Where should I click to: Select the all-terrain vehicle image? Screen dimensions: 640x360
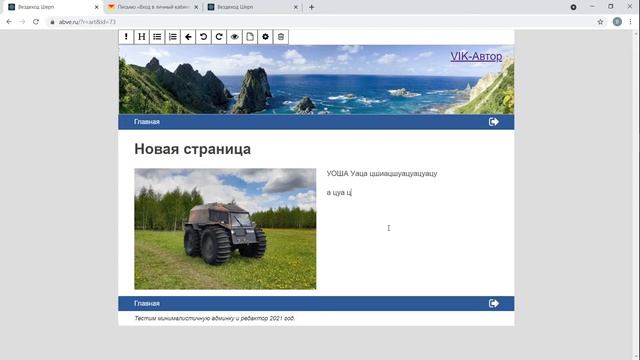(x=225, y=229)
